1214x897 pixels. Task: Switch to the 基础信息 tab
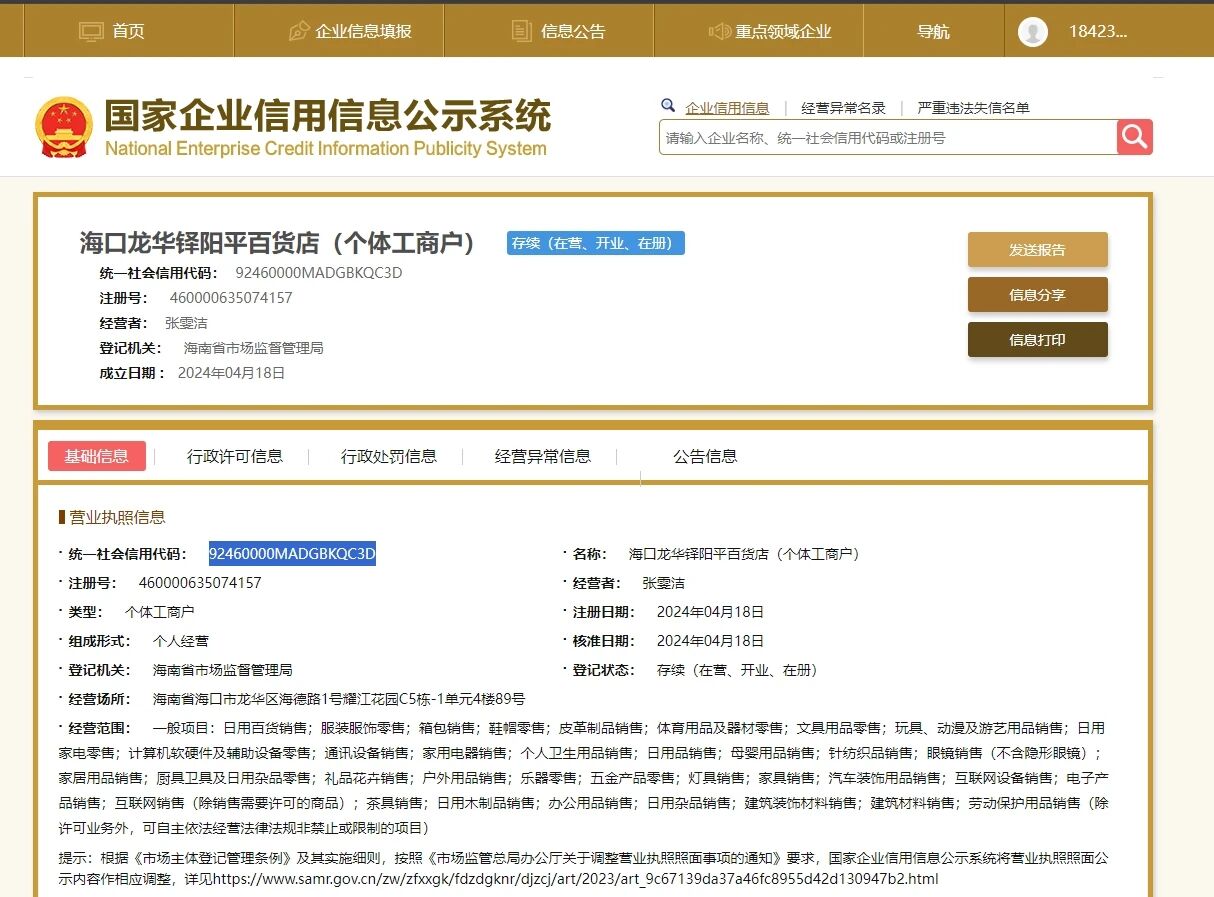(97, 456)
